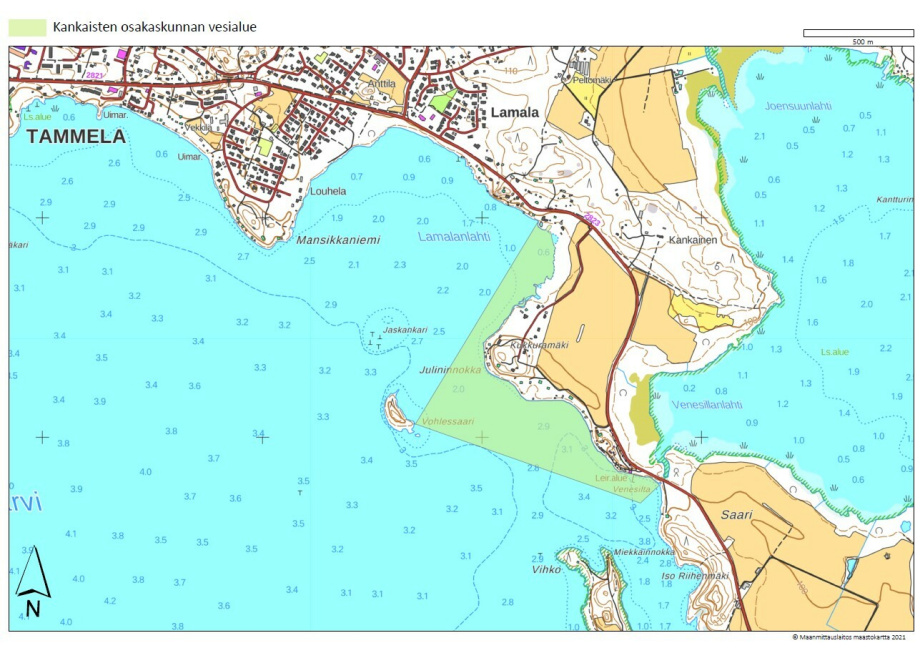Click the TAMMELA town label
This screenshot has width=920, height=648.
click(x=76, y=136)
